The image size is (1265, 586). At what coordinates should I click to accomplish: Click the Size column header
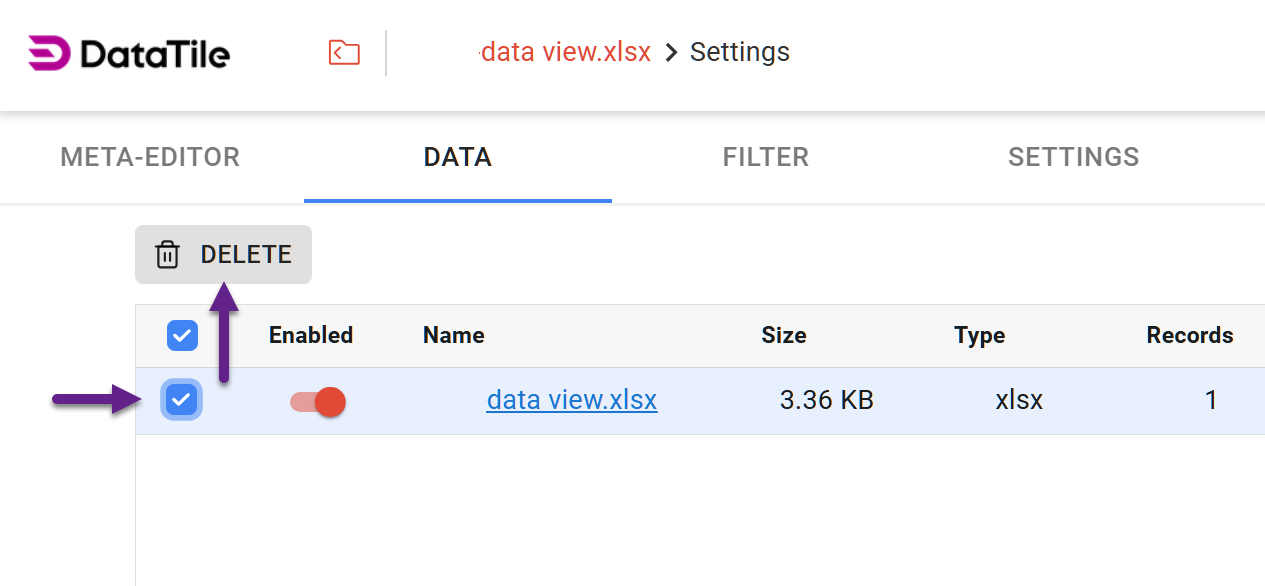coord(783,336)
